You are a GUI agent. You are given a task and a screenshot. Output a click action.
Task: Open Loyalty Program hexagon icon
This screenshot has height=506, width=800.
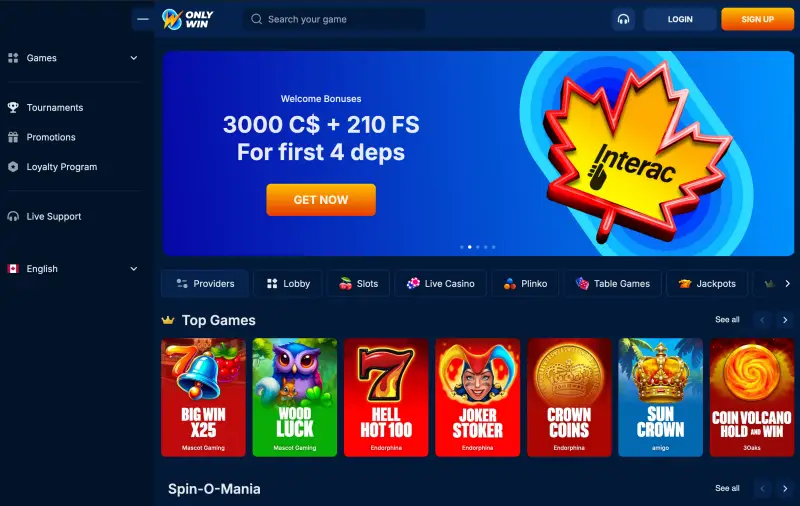[x=13, y=167]
